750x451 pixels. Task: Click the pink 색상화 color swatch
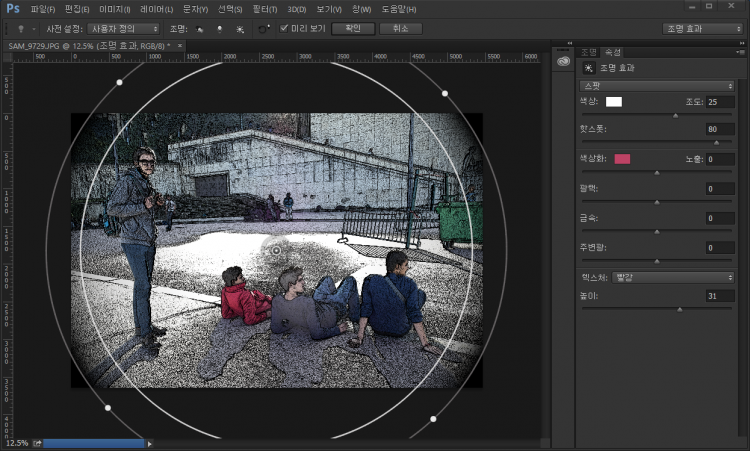click(x=622, y=159)
